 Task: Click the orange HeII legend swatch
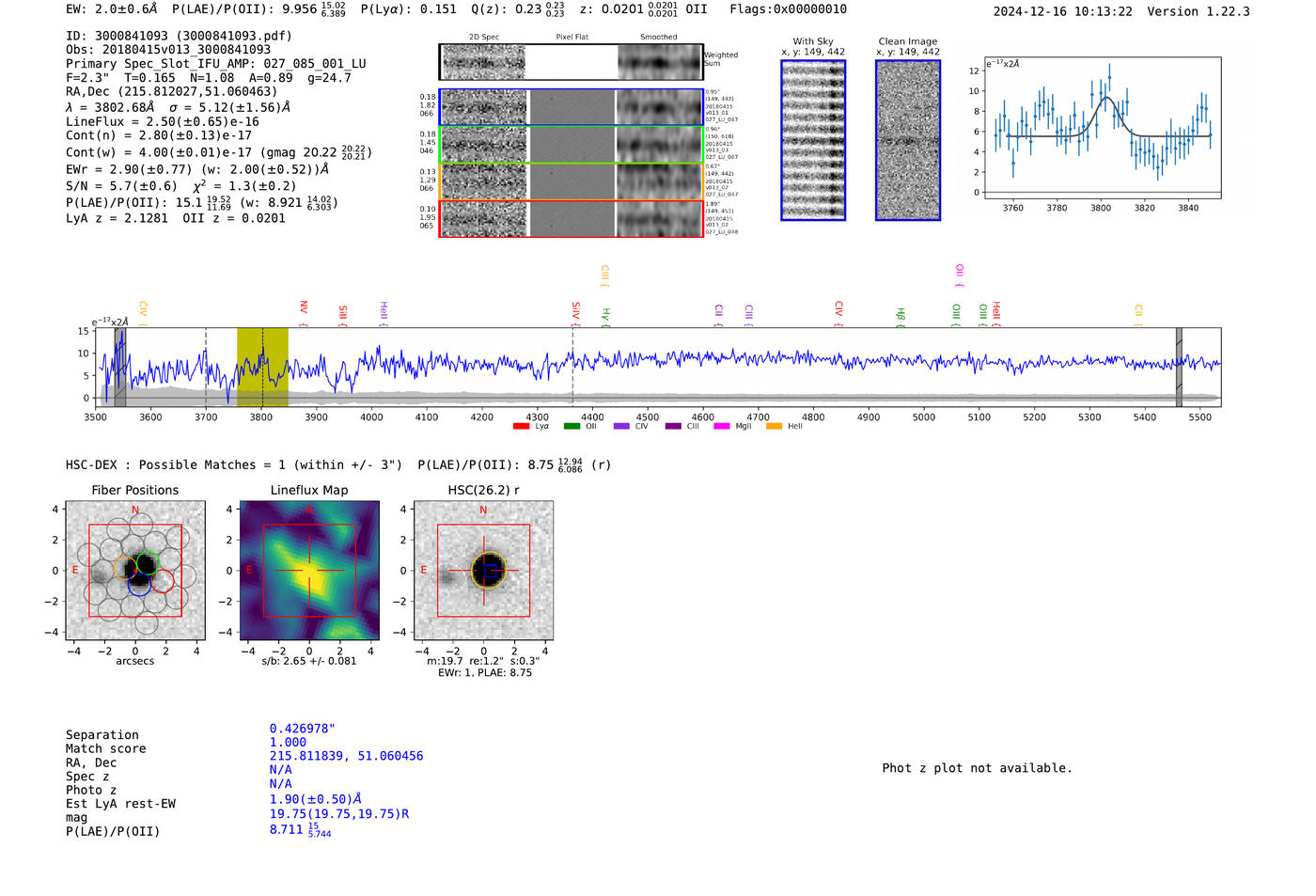click(x=774, y=427)
